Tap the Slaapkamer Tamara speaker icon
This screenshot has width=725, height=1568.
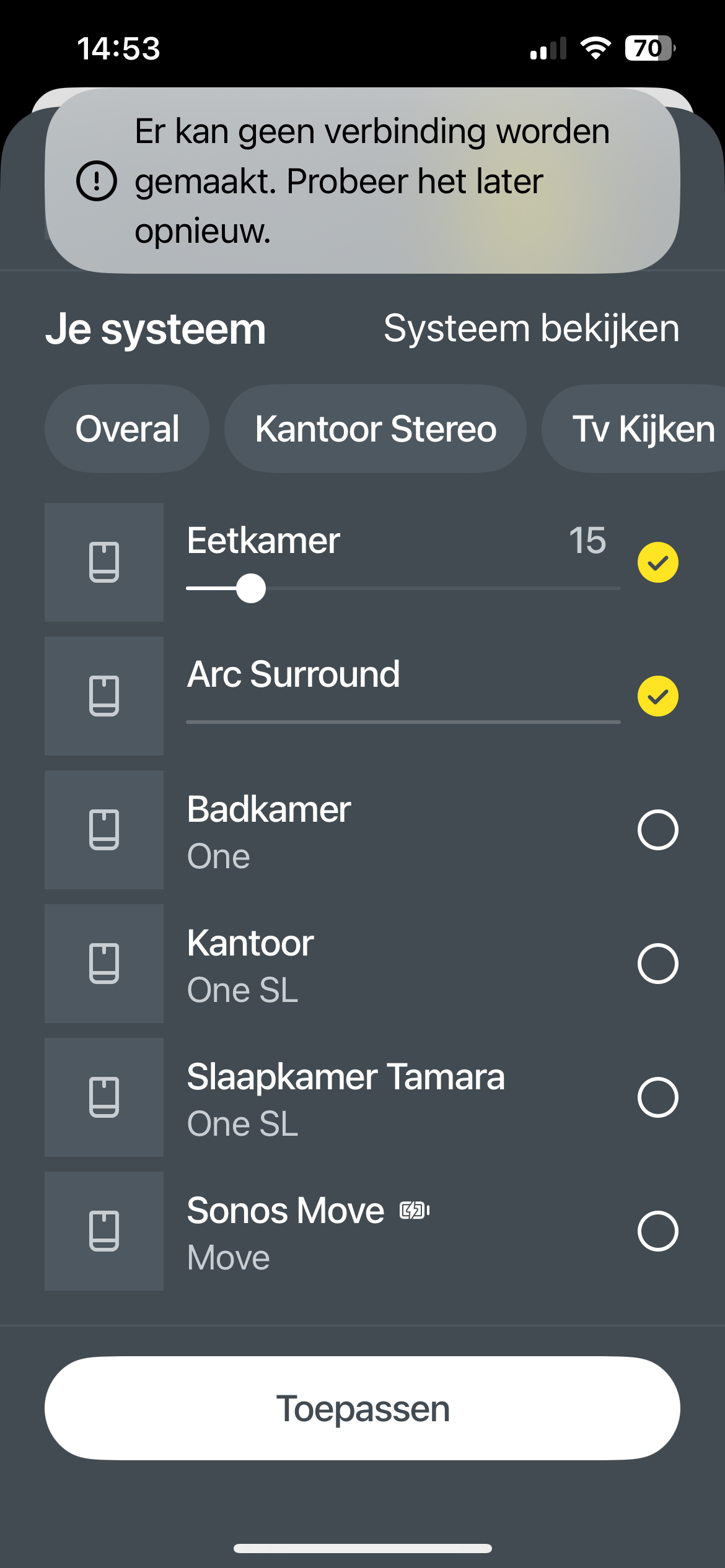point(104,1097)
